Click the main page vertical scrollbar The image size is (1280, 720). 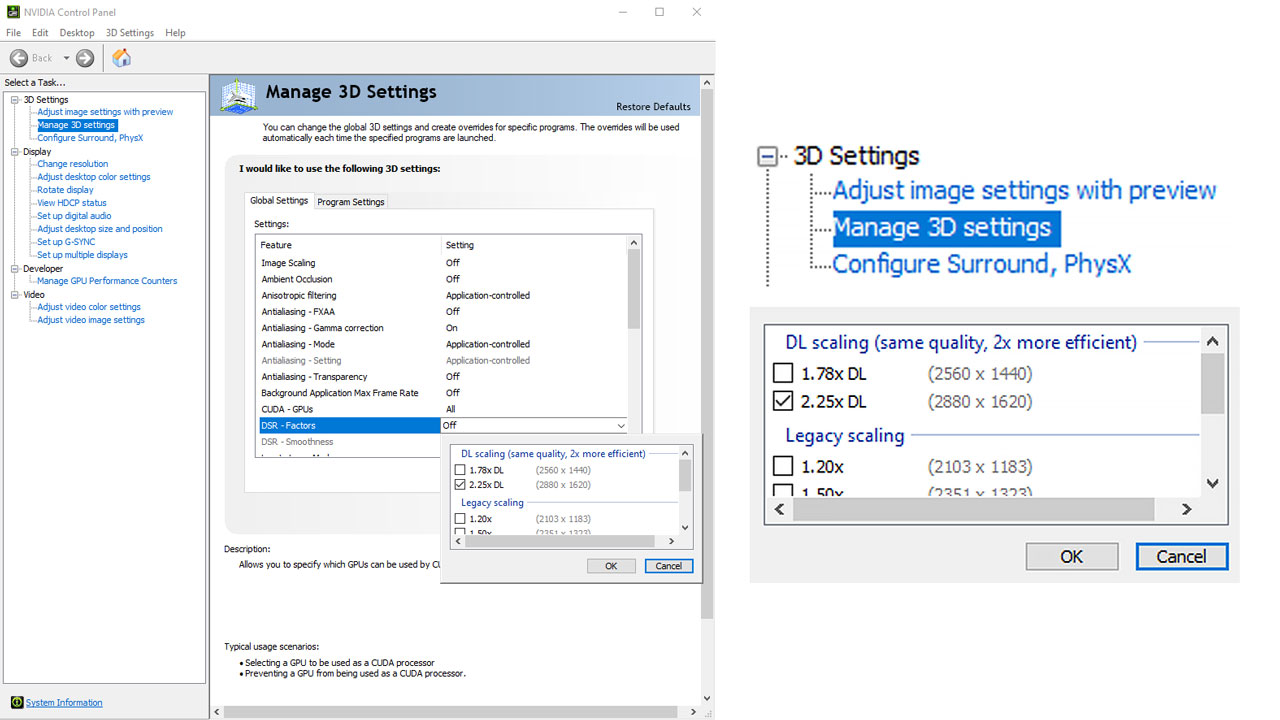(x=708, y=352)
